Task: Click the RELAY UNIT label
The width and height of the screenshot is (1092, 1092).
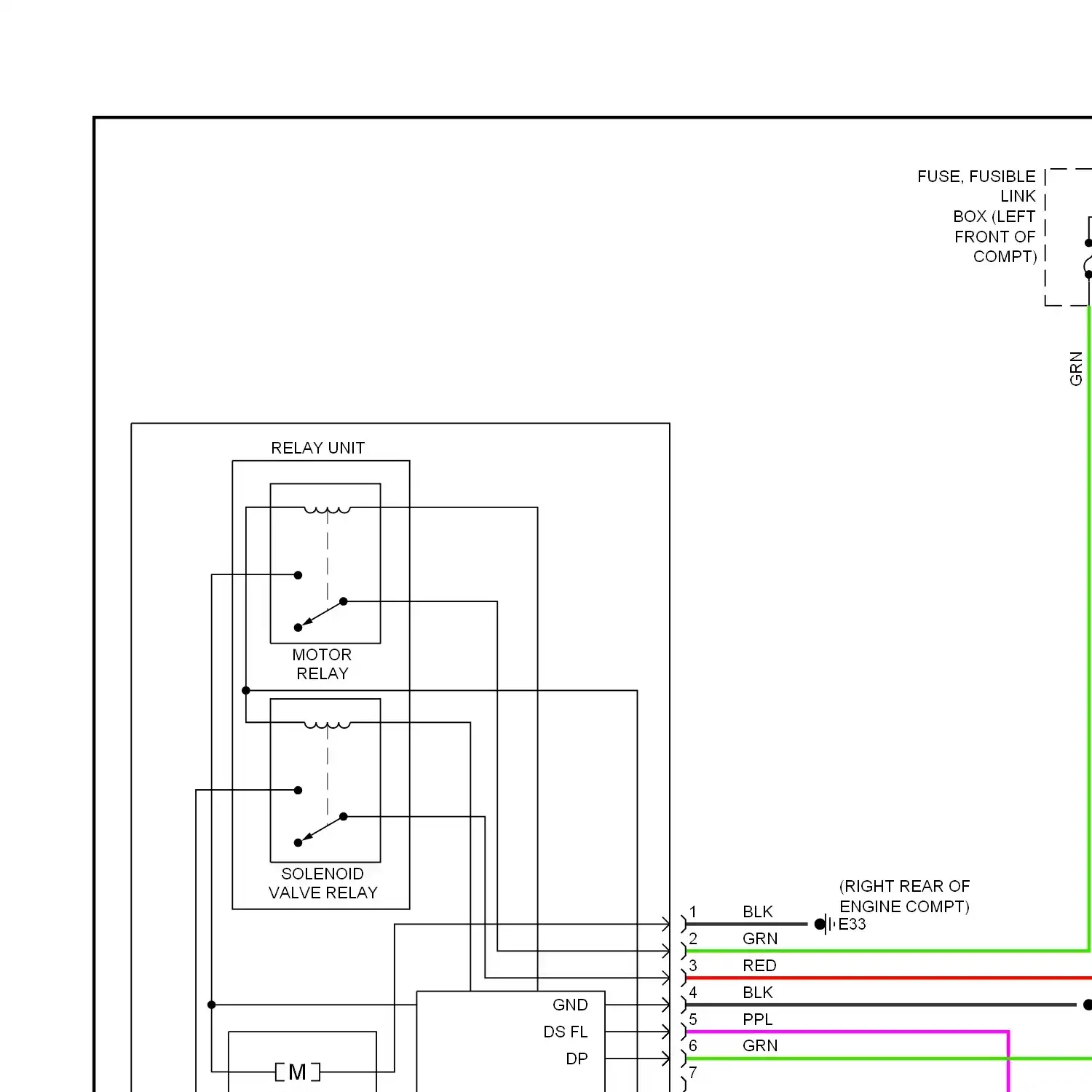Action: coord(317,448)
